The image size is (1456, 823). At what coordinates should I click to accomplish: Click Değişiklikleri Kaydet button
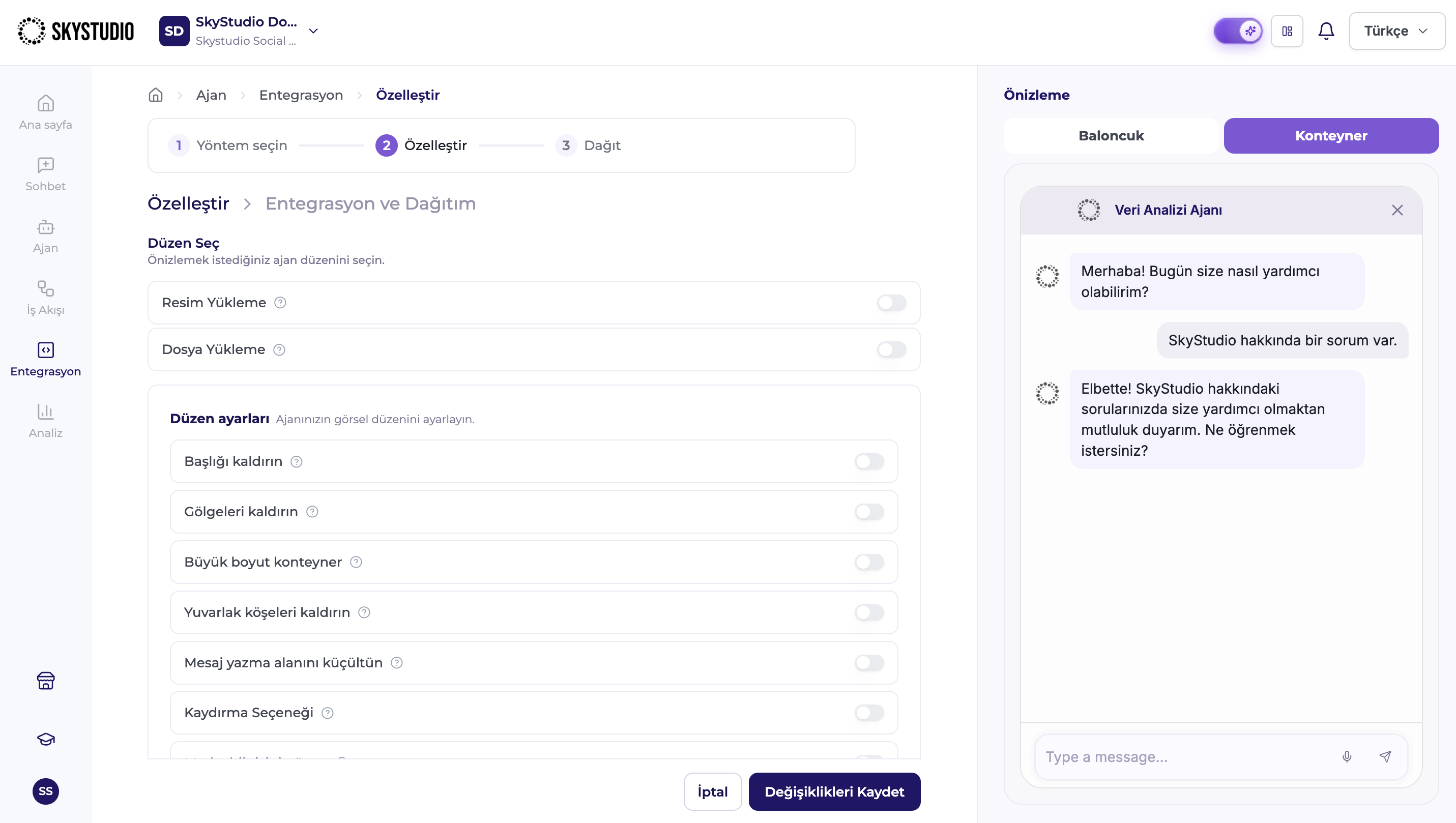click(x=834, y=792)
